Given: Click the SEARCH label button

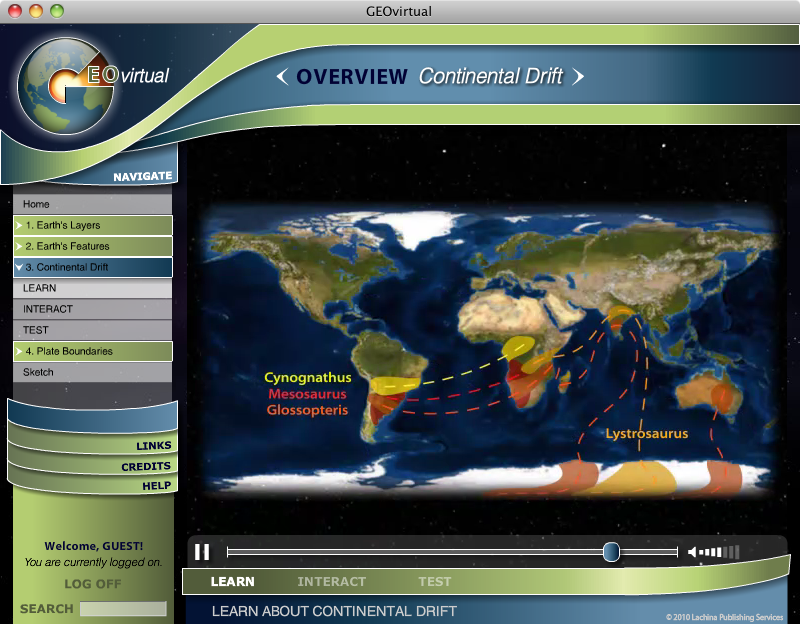Looking at the screenshot, I should coord(47,609).
